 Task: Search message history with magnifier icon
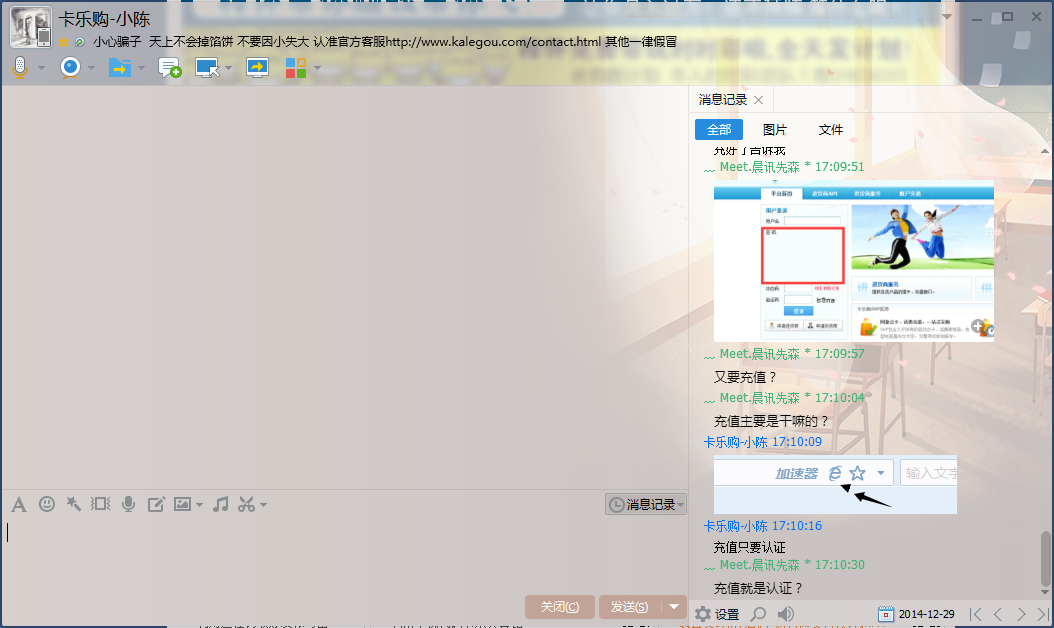759,614
